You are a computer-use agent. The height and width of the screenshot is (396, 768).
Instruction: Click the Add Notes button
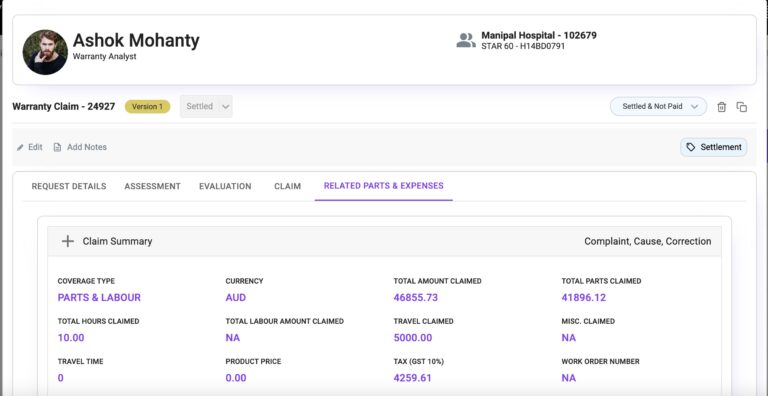80,147
